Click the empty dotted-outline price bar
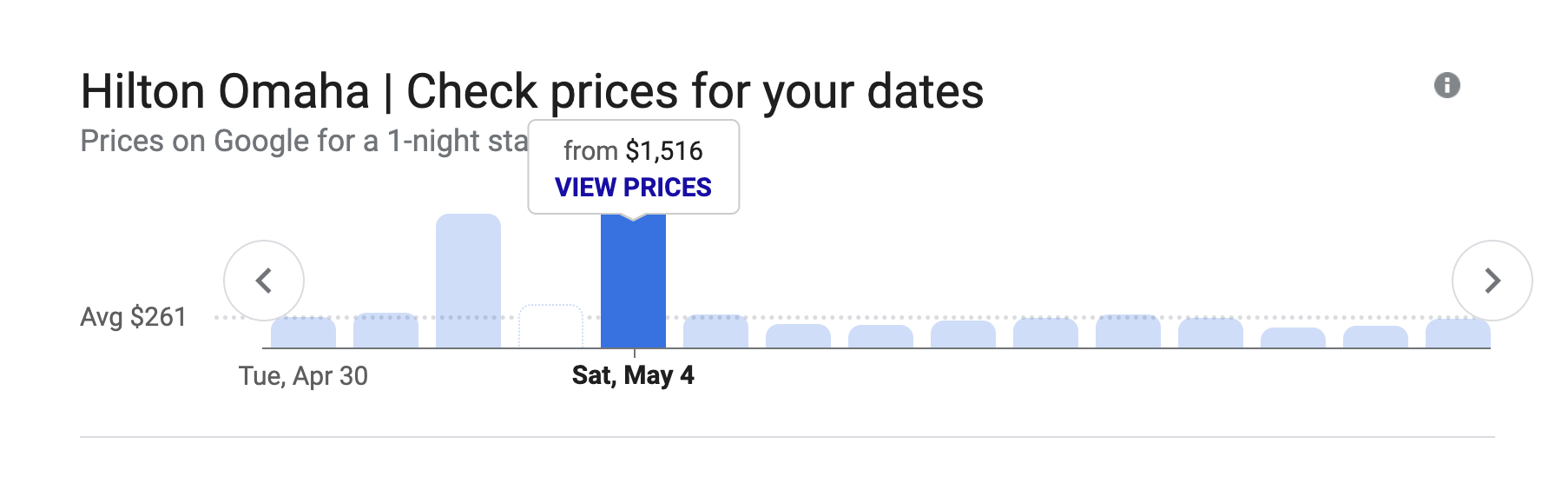1568x483 pixels. pyautogui.click(x=550, y=327)
